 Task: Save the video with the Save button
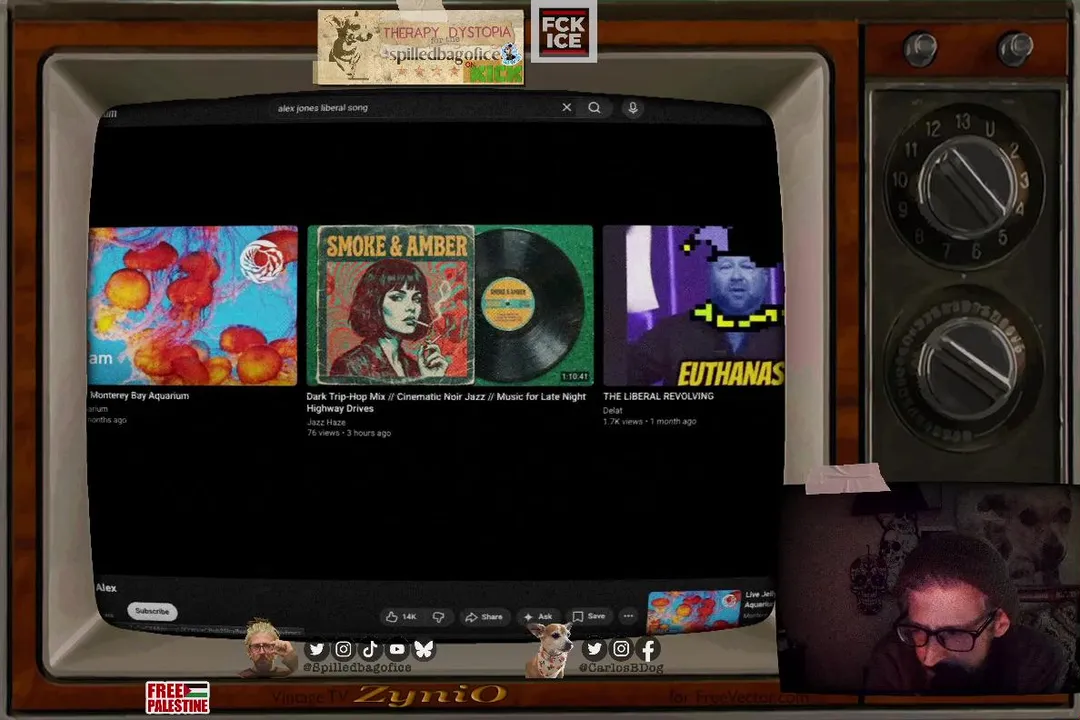pos(589,616)
